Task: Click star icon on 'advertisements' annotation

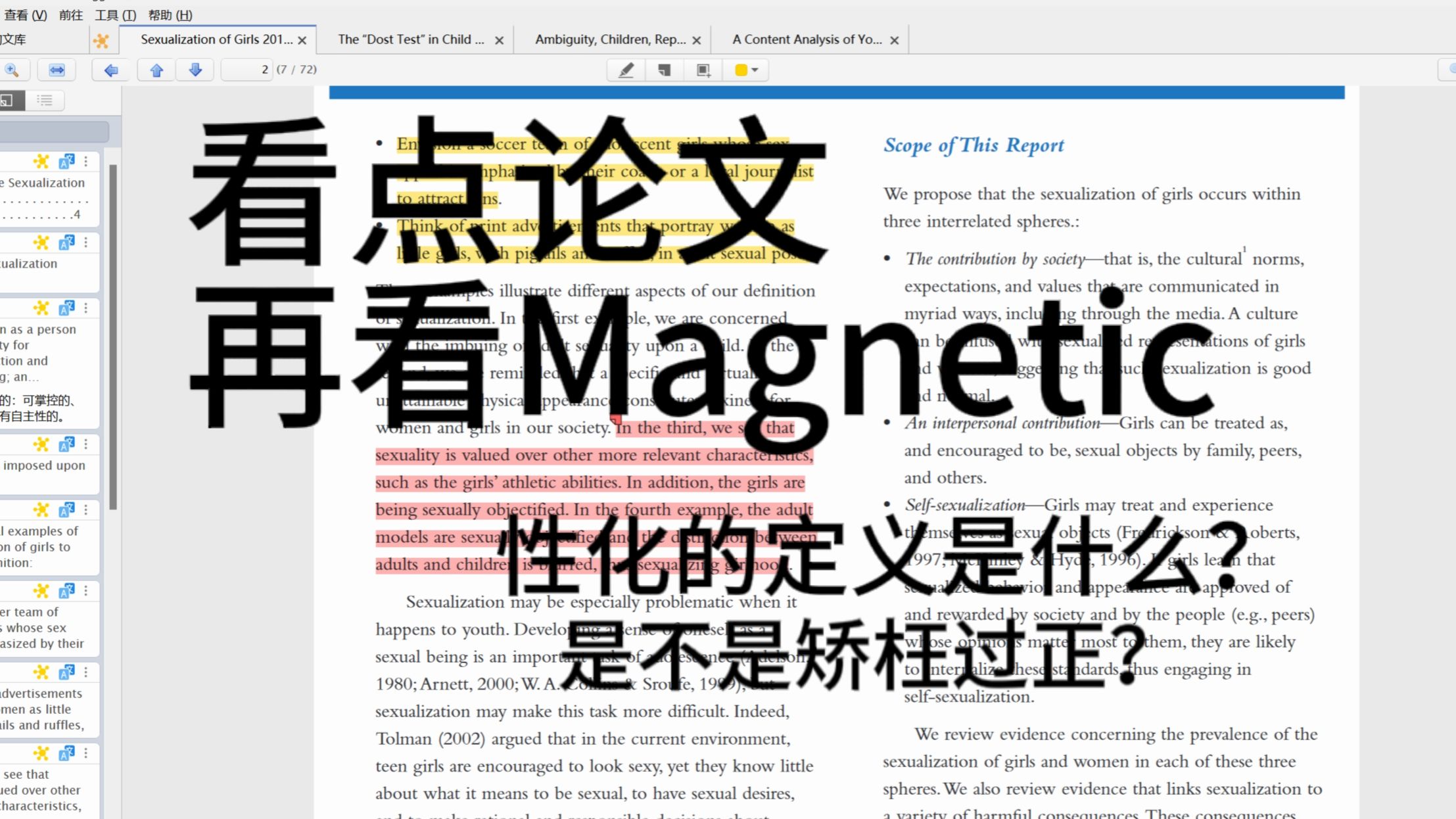Action: [x=41, y=672]
